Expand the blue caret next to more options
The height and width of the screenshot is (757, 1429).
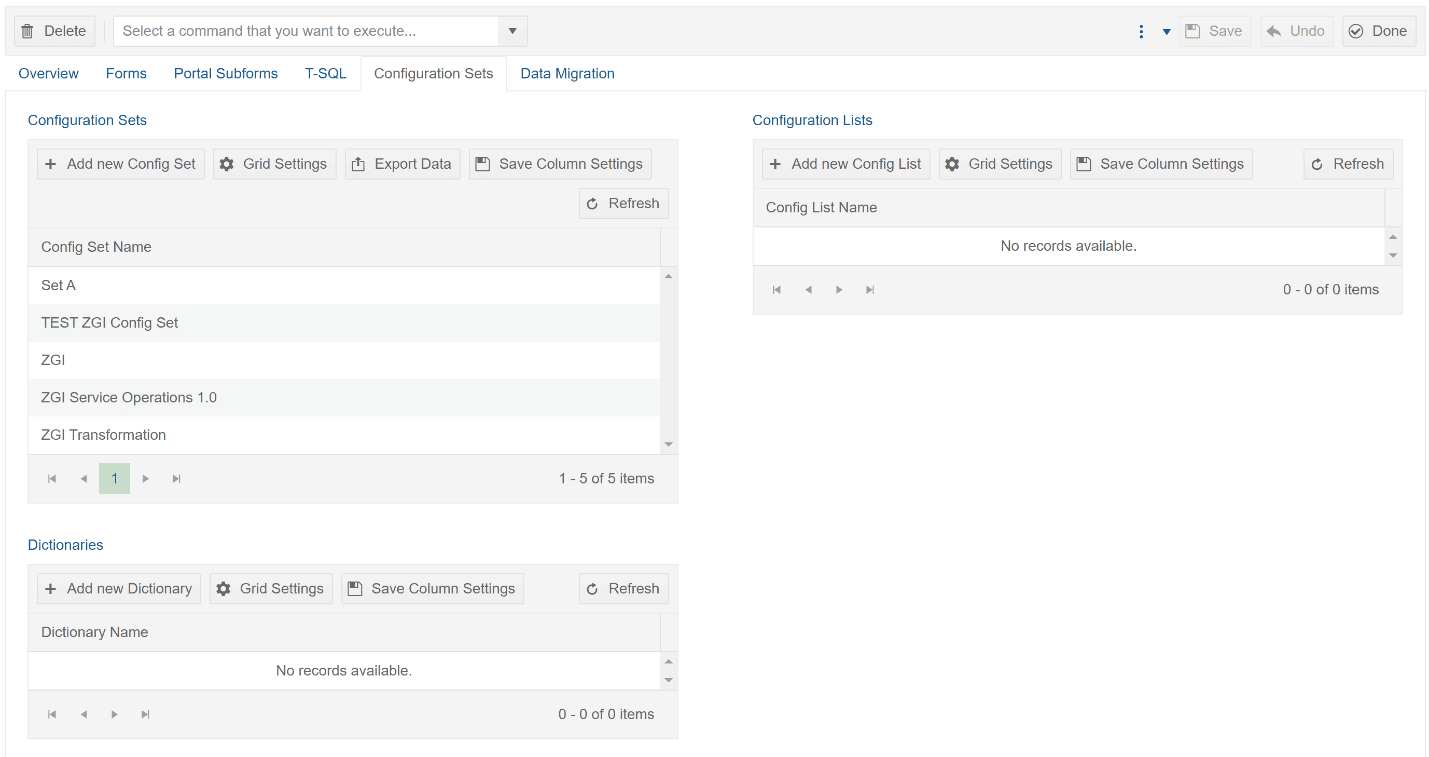point(1166,32)
